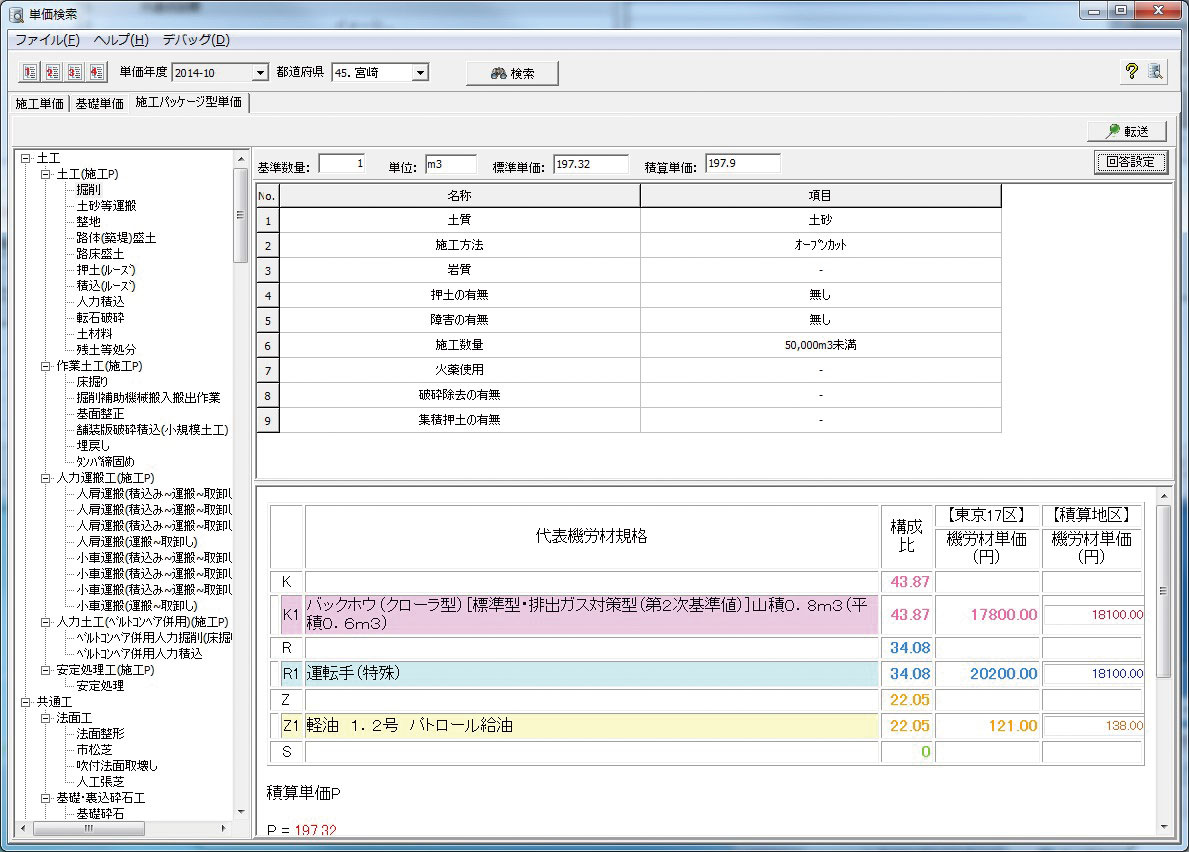Viewport: 1189px width, 852px height.
Task: Select タンパ締固め in the tree
Action: pyautogui.click(x=105, y=462)
